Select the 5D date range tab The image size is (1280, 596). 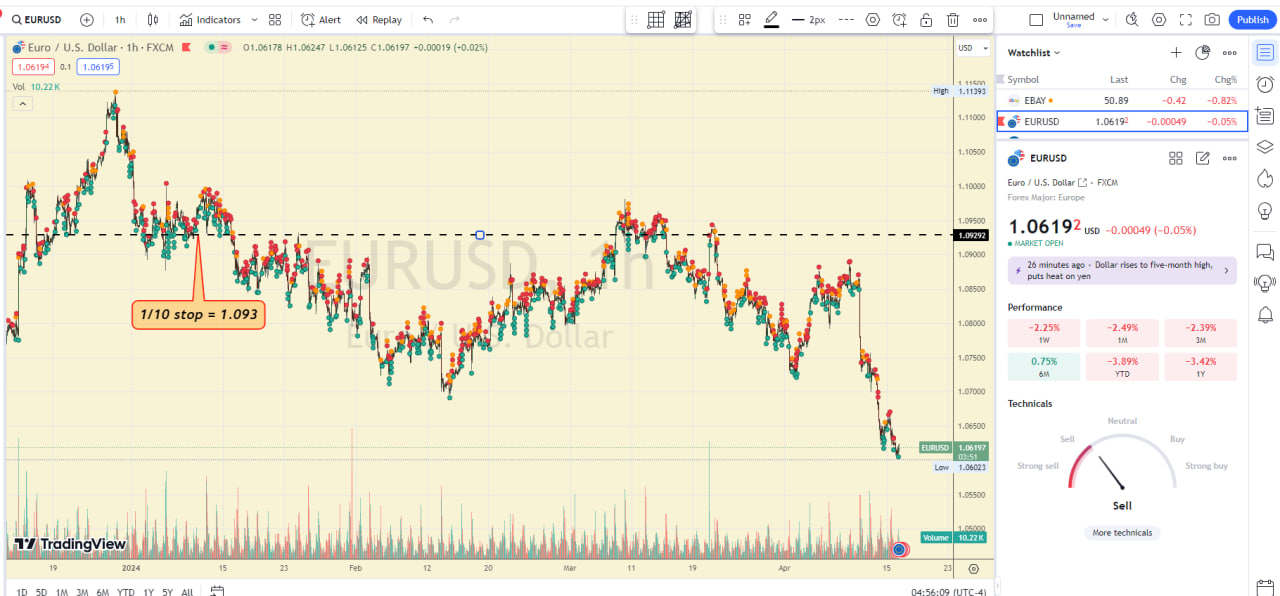[x=41, y=592]
